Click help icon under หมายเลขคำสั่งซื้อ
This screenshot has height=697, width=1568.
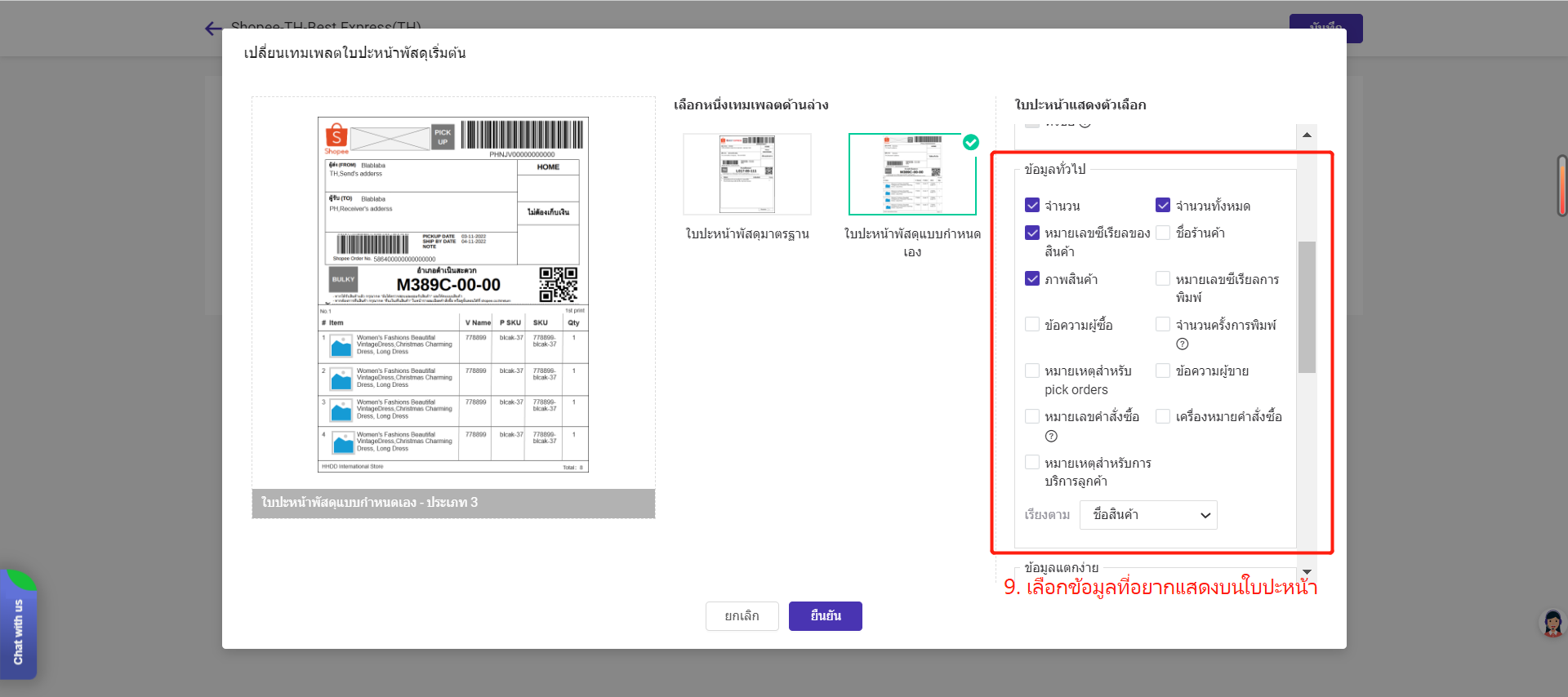pyautogui.click(x=1051, y=436)
